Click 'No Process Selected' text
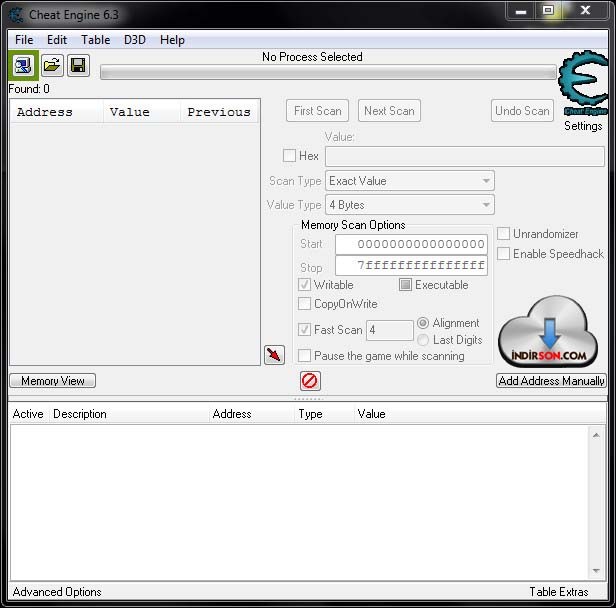 point(312,57)
